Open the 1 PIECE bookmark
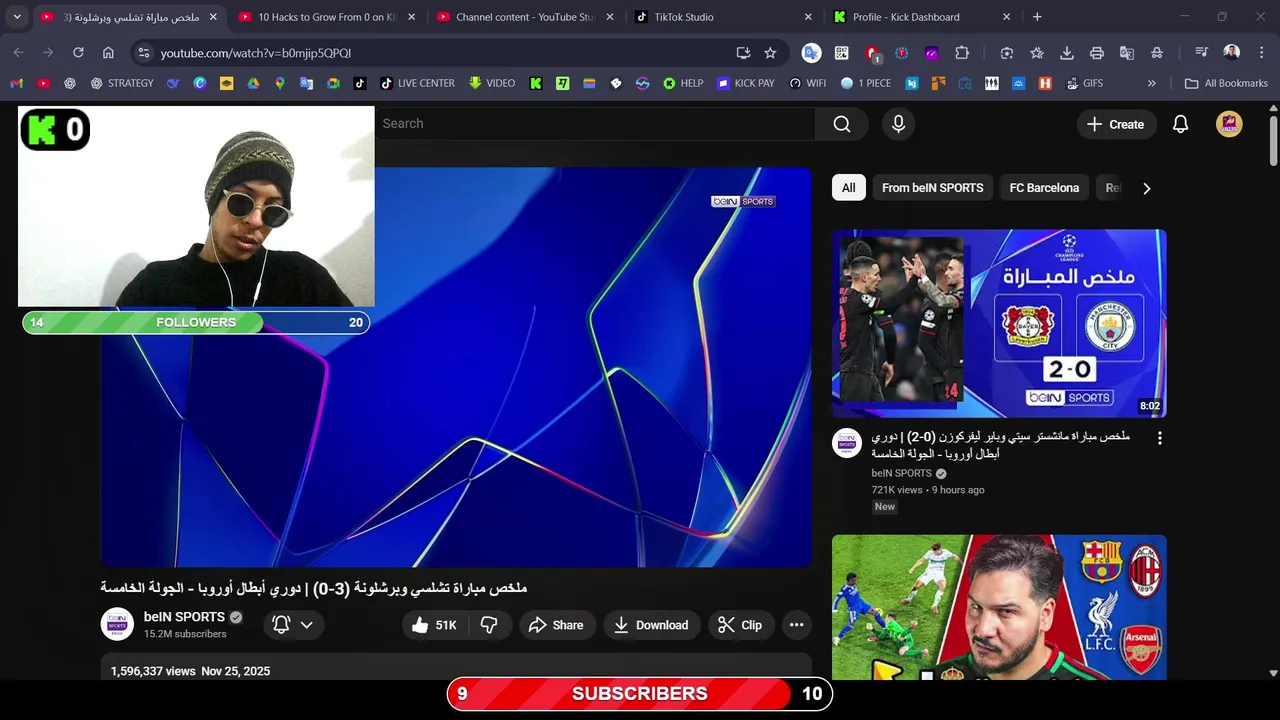Viewport: 1280px width, 720px height. (x=866, y=83)
